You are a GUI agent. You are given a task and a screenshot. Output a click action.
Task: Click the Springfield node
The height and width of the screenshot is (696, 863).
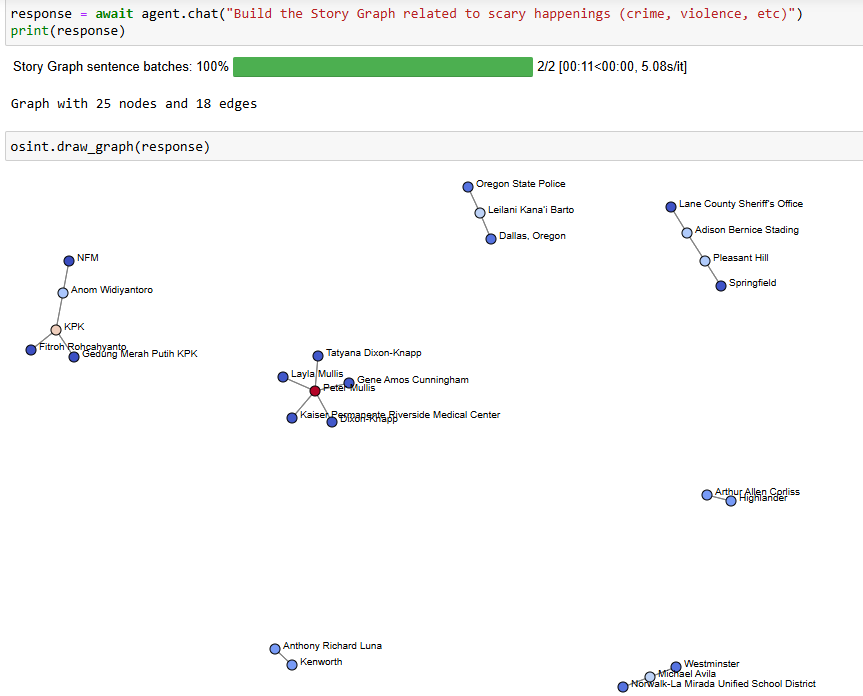point(721,286)
